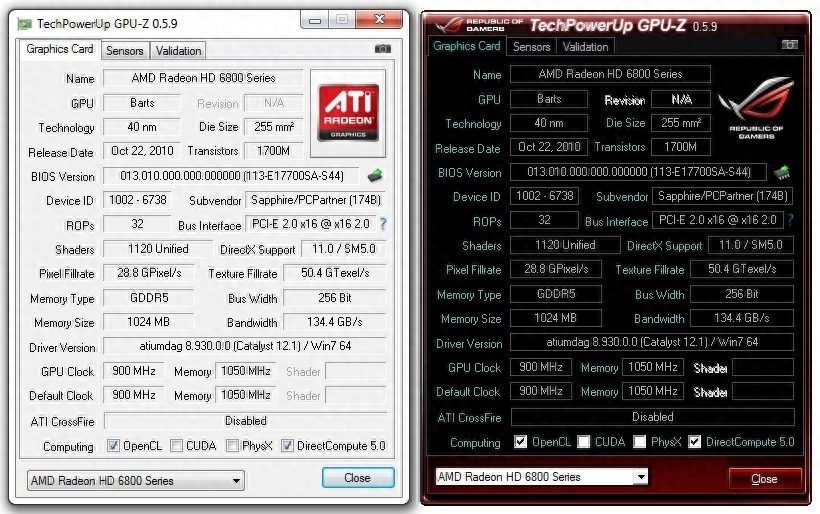Screen dimensions: 820x514
Task: Click DirectX Support '11.0 / SM5.0' in ROG window
Action: pyautogui.click(x=751, y=245)
